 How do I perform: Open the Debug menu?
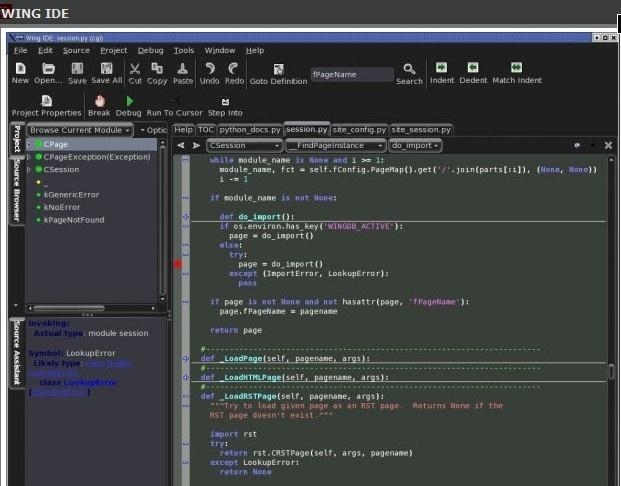pyautogui.click(x=150, y=50)
